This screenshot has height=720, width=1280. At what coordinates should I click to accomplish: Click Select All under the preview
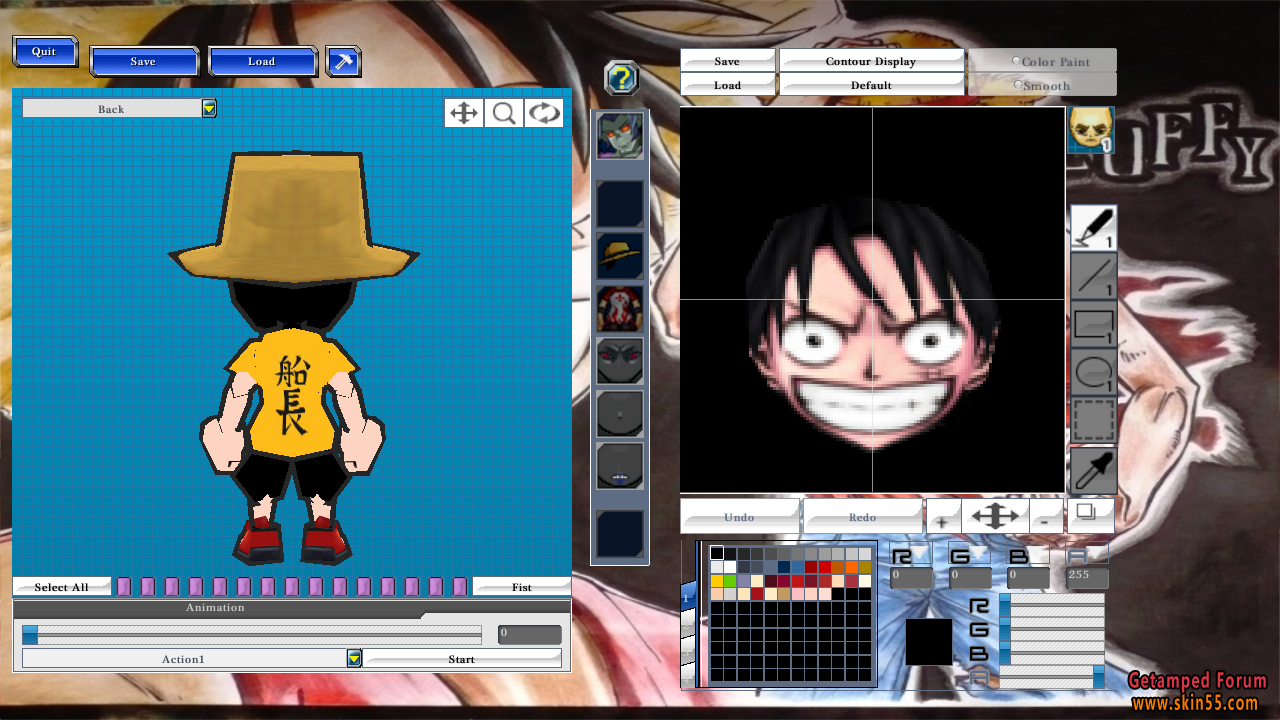point(62,587)
